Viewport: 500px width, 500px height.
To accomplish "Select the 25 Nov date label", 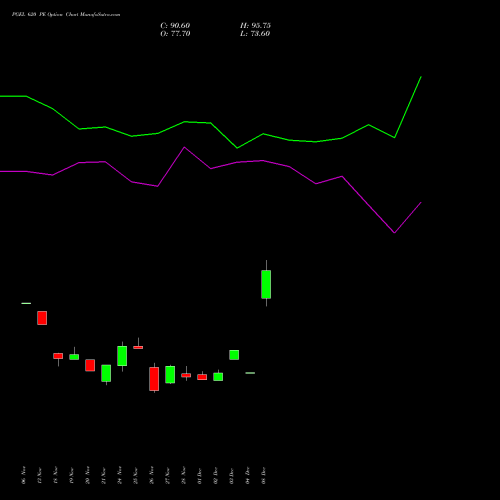I will tap(136, 475).
